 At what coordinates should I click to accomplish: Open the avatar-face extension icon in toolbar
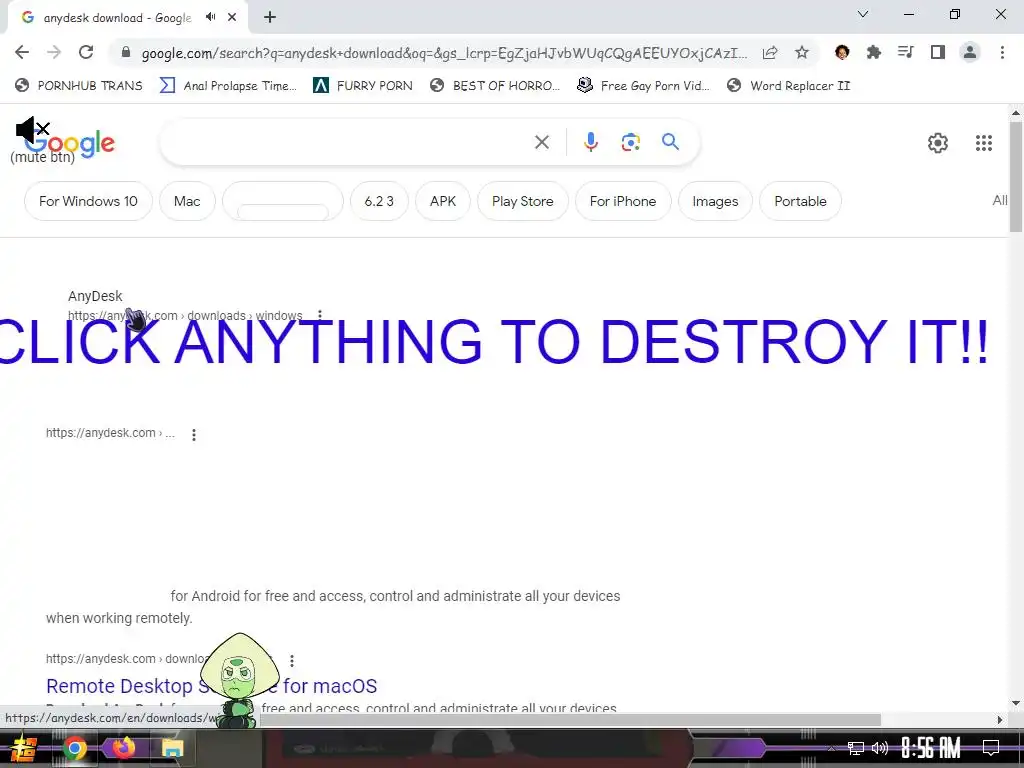click(842, 52)
